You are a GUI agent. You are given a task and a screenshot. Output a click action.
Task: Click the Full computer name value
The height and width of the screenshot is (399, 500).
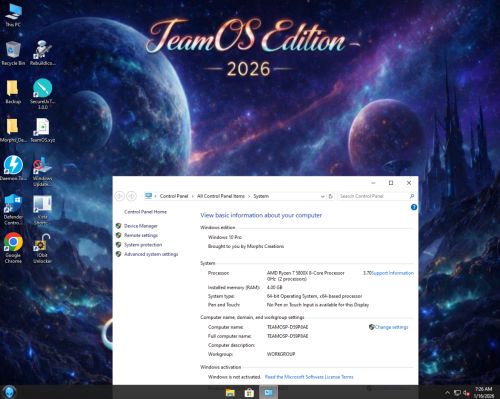click(287, 336)
